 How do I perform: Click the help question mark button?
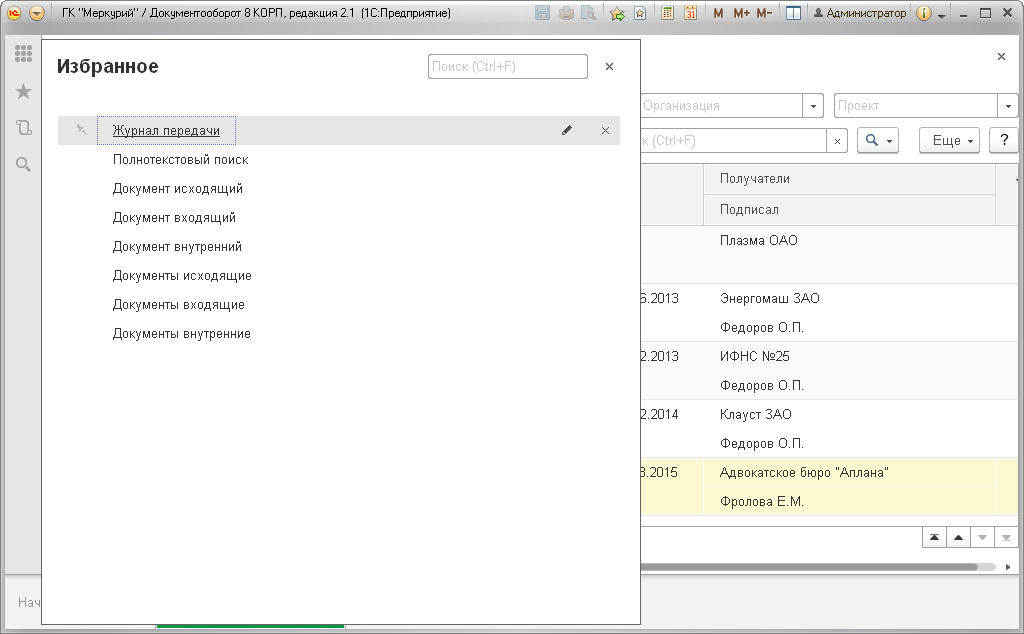coord(1004,140)
